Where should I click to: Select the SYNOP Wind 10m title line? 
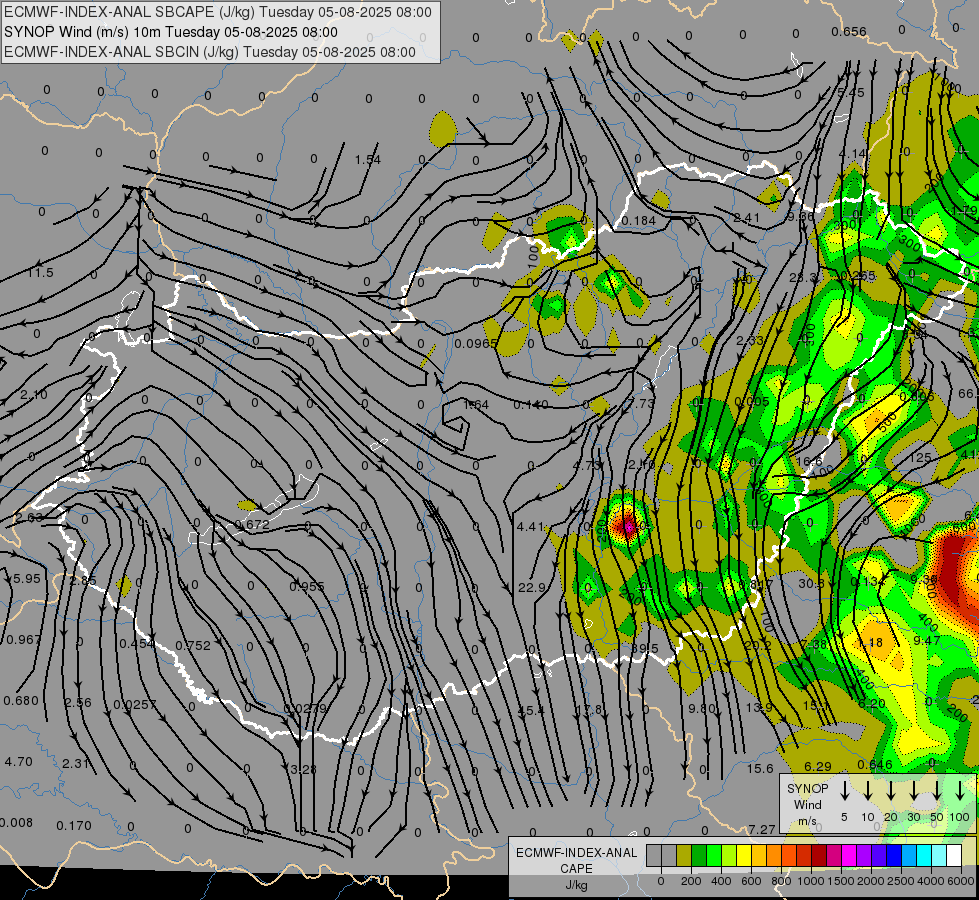170,32
